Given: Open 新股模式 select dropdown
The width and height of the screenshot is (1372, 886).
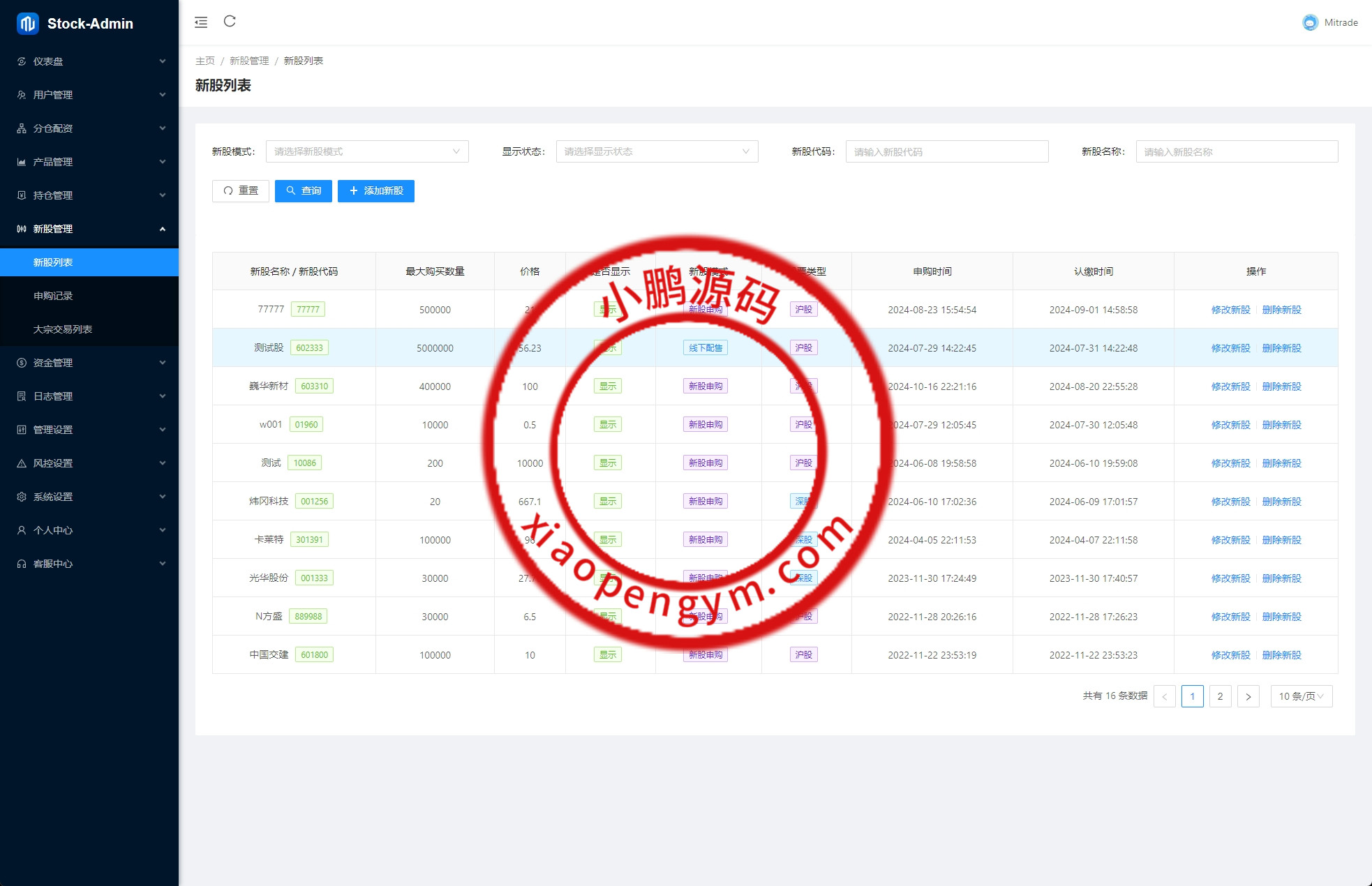Looking at the screenshot, I should pos(366,151).
